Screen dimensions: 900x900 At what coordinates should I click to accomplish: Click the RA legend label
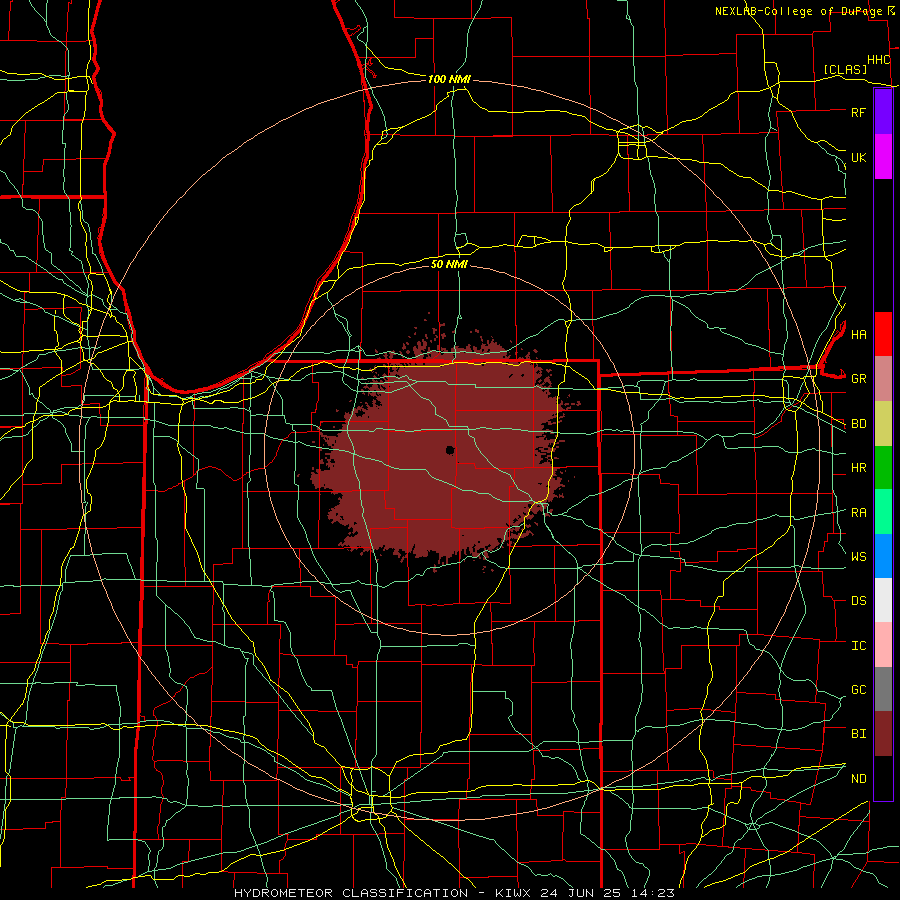tap(858, 513)
